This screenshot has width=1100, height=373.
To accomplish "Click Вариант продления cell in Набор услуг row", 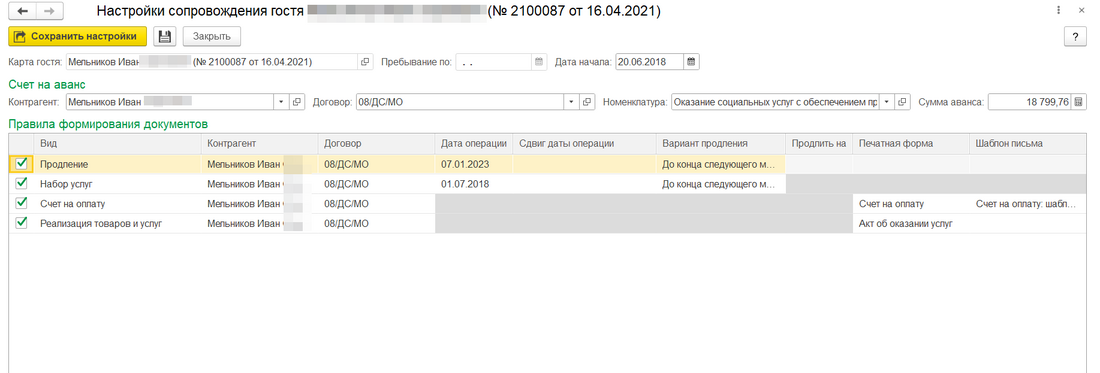I will point(720,184).
